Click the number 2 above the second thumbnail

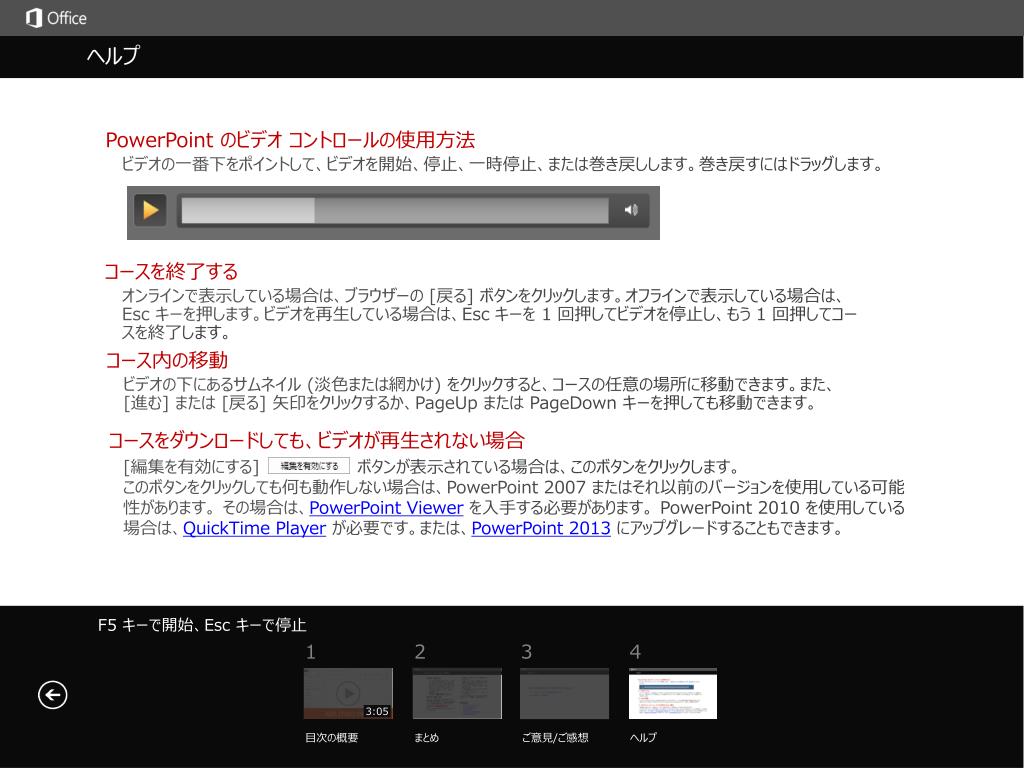pyautogui.click(x=420, y=652)
